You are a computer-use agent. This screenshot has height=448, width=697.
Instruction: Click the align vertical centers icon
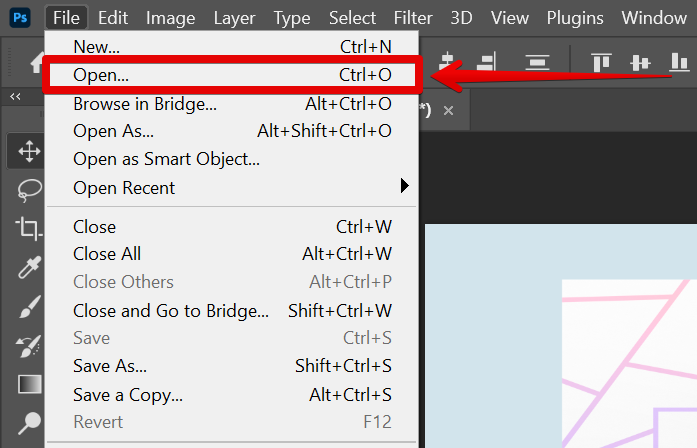pyautogui.click(x=640, y=62)
